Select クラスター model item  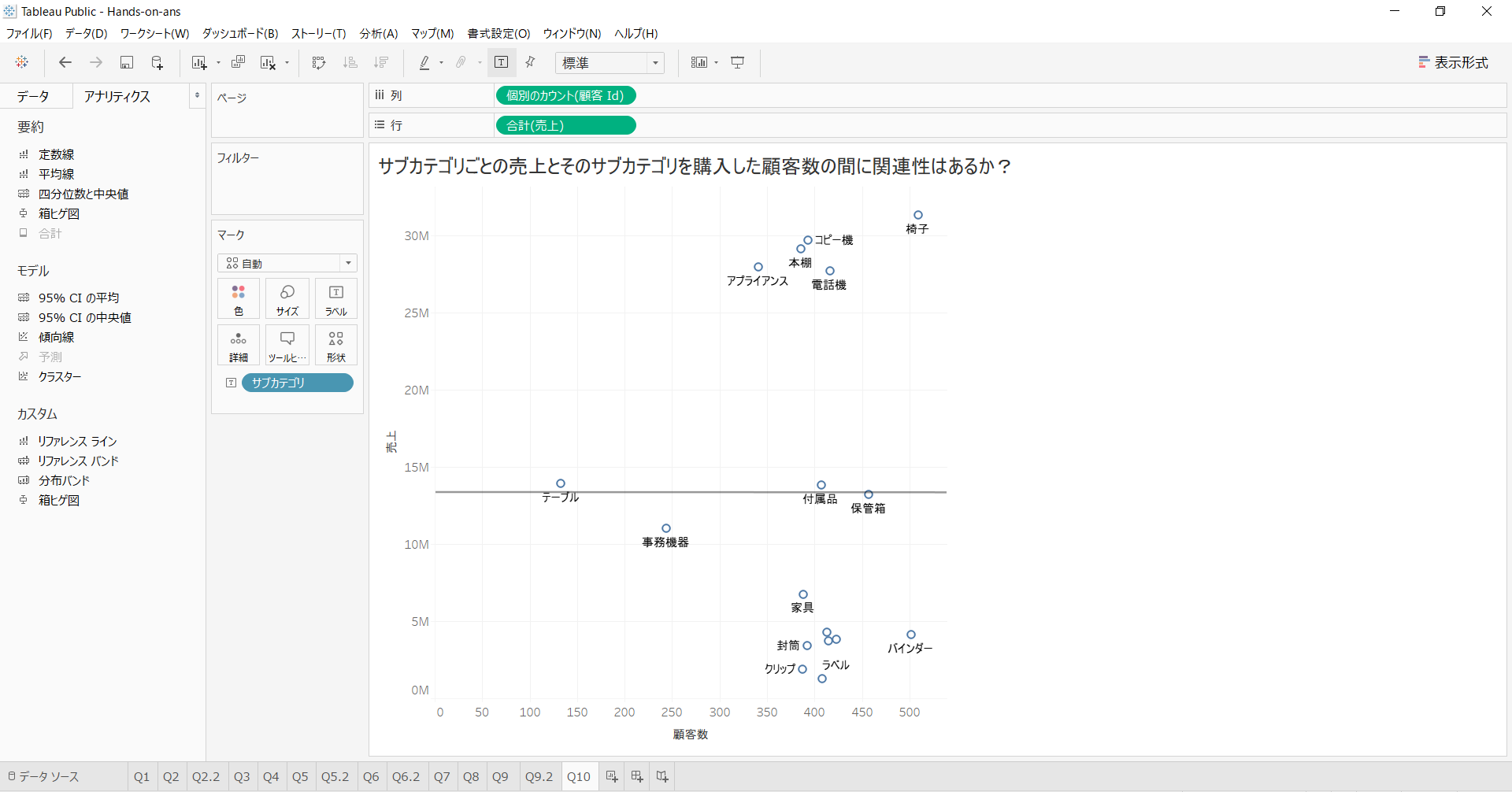pos(60,376)
